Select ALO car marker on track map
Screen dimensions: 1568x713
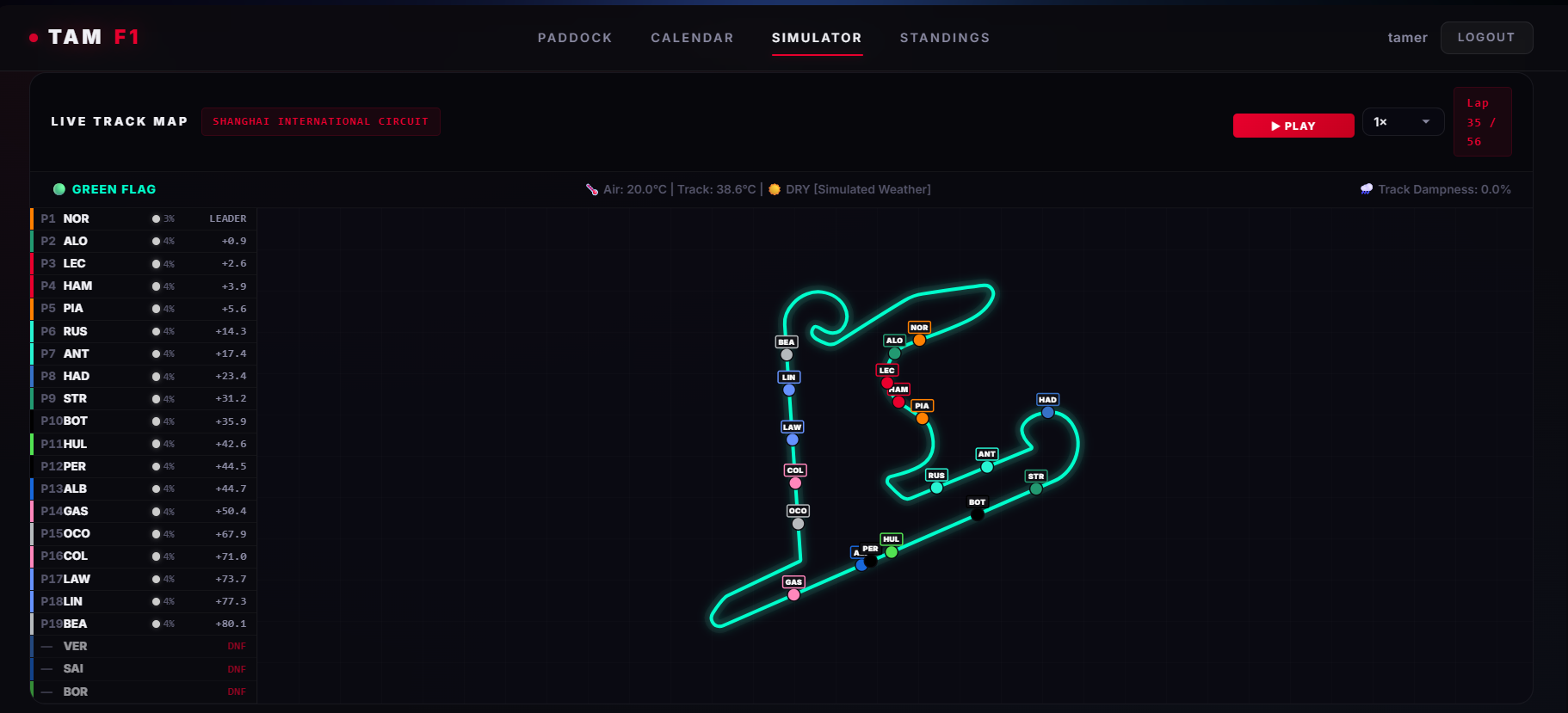coord(894,353)
